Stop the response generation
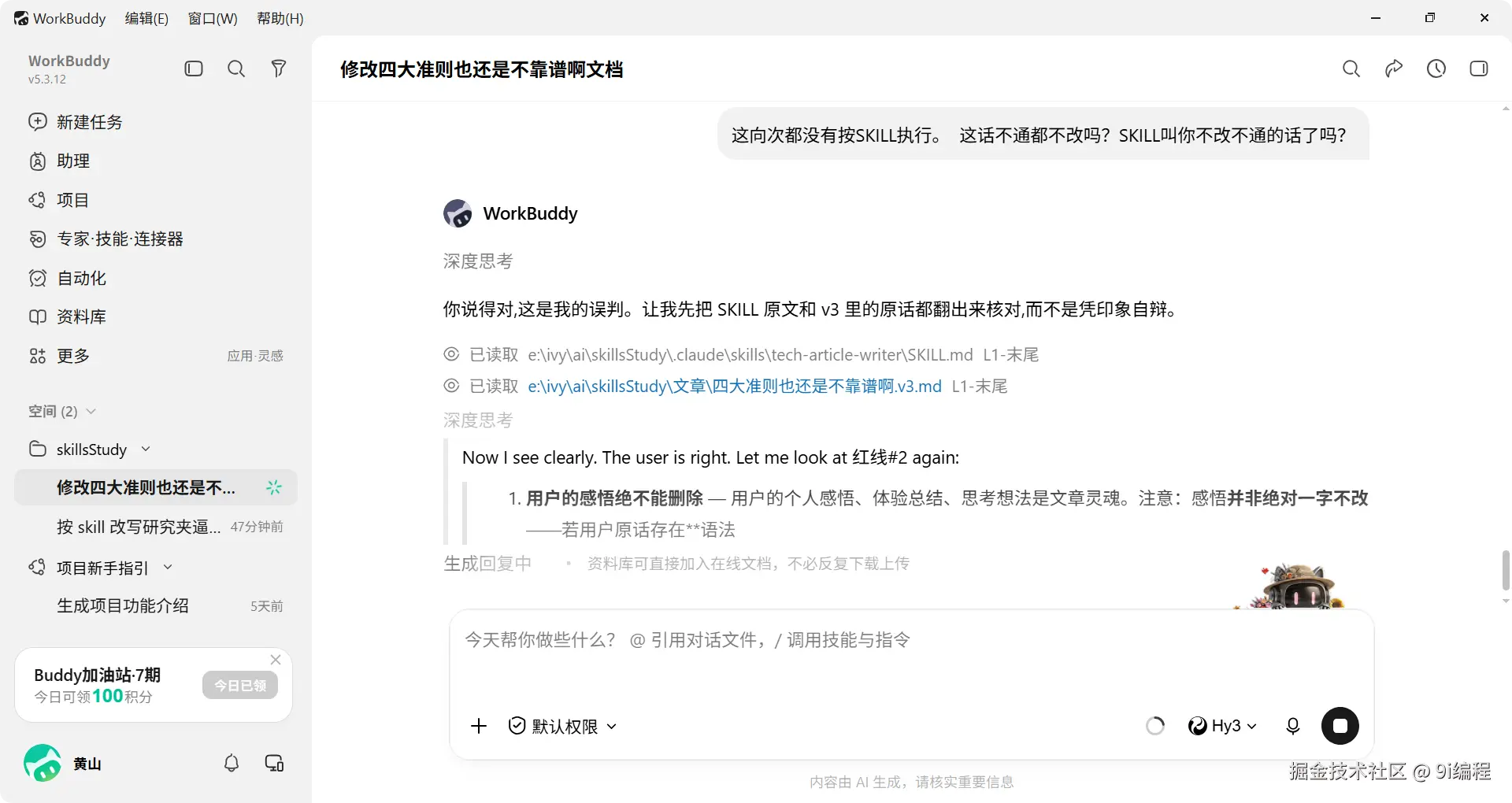 tap(1340, 726)
